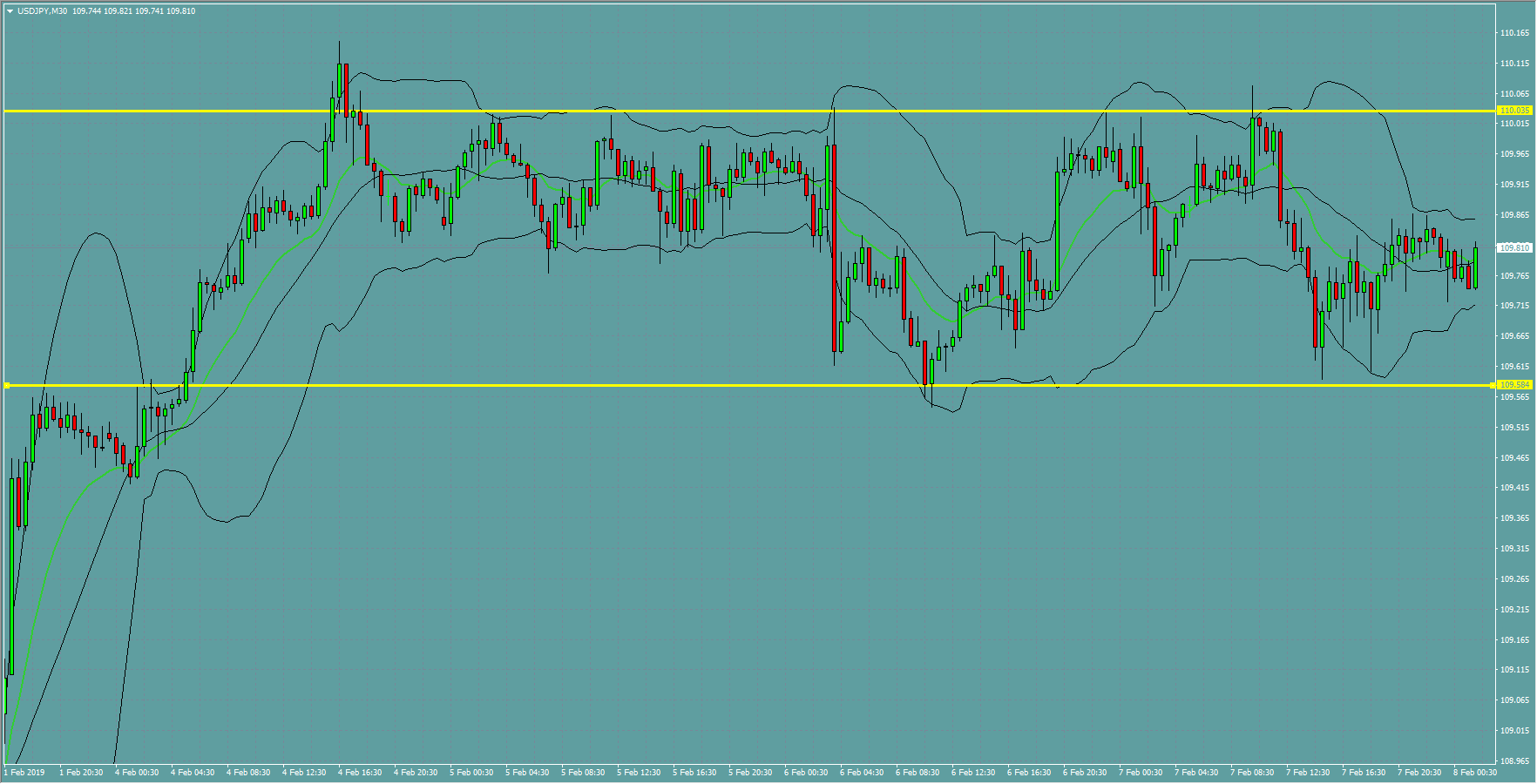Click the 109.365 price axis label
Viewport: 1537px width, 784px height.
1514,518
